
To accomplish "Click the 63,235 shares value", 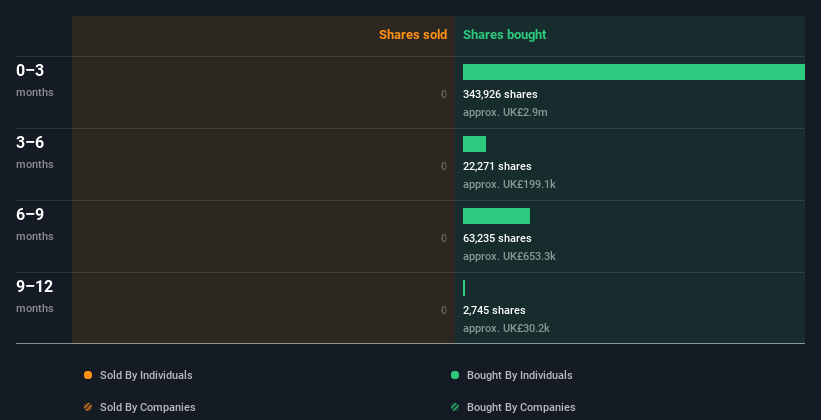I will 497,238.
